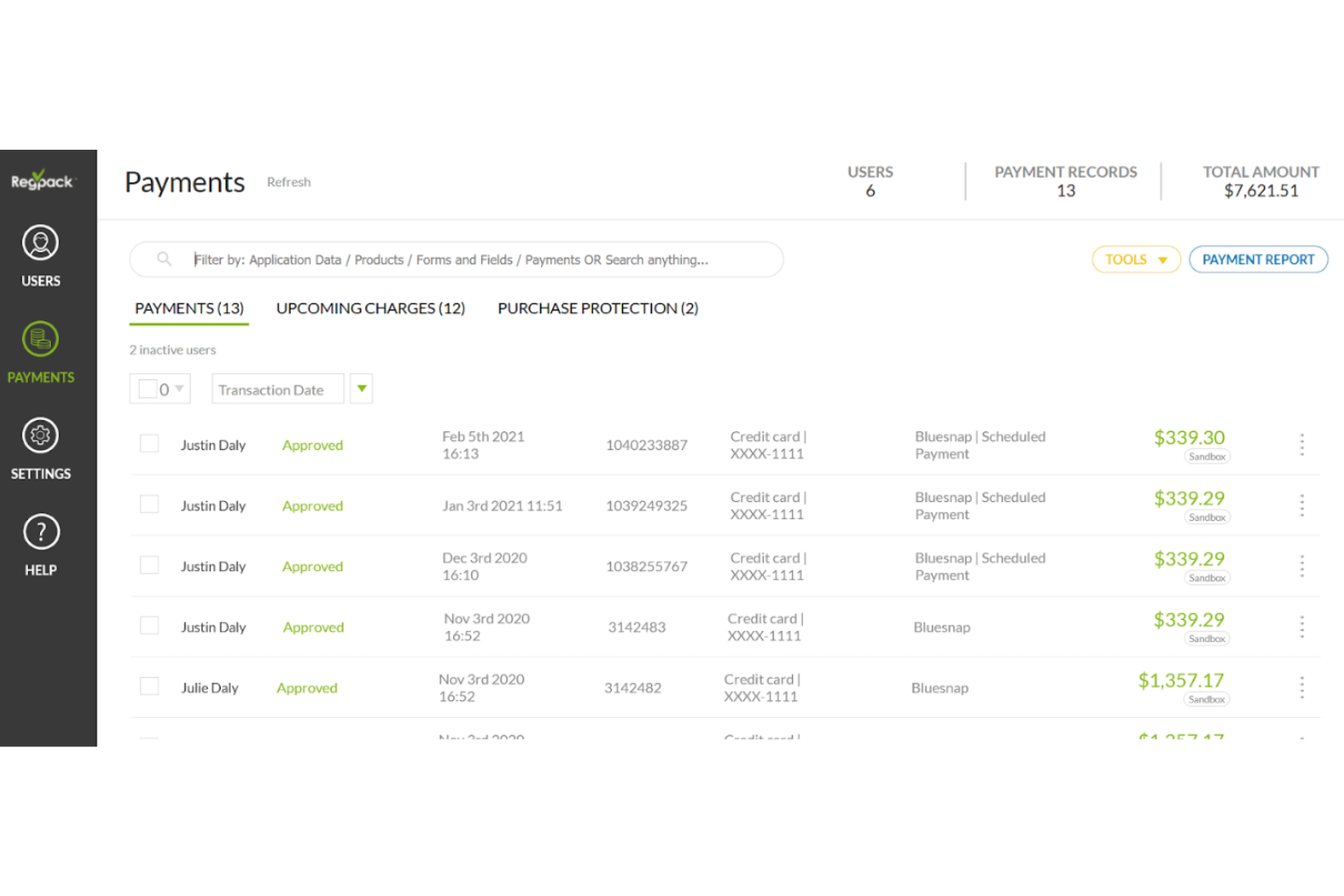This screenshot has height=896, width=1344.
Task: Click the Regpack logo
Action: pos(40,181)
